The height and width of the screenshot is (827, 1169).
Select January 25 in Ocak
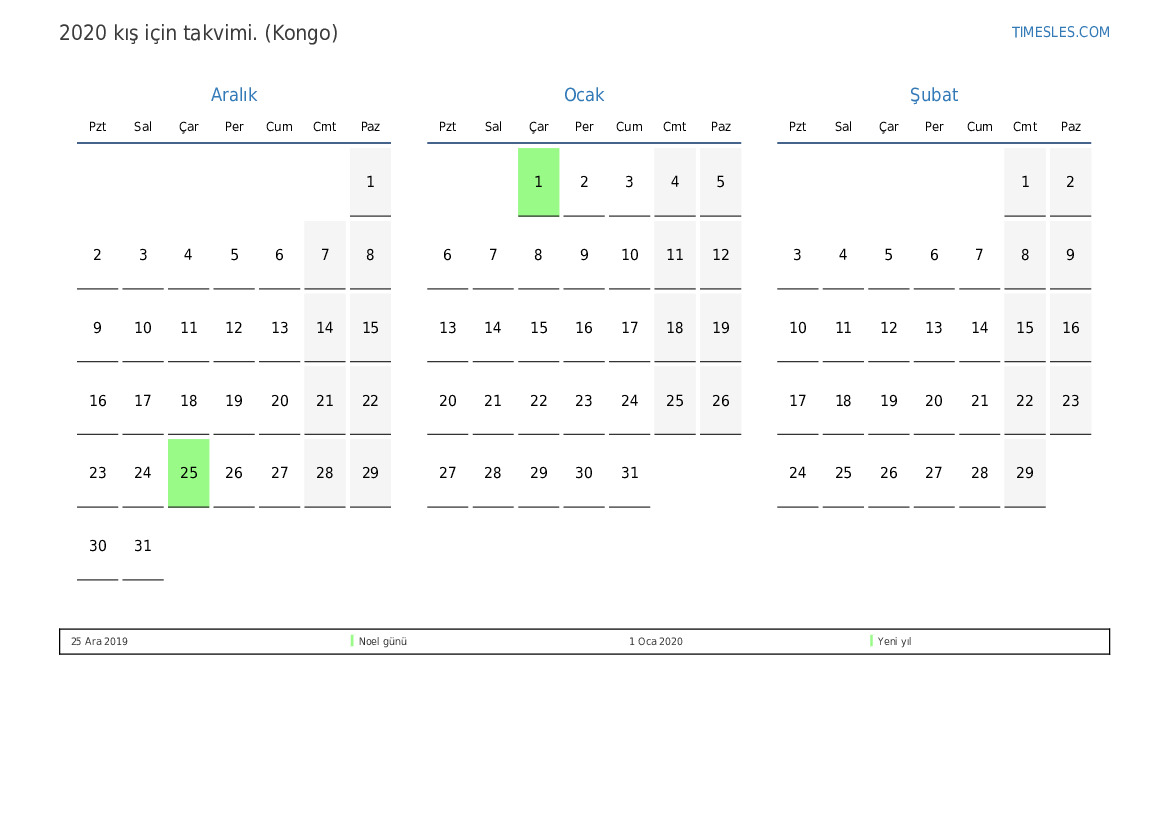[x=675, y=400]
